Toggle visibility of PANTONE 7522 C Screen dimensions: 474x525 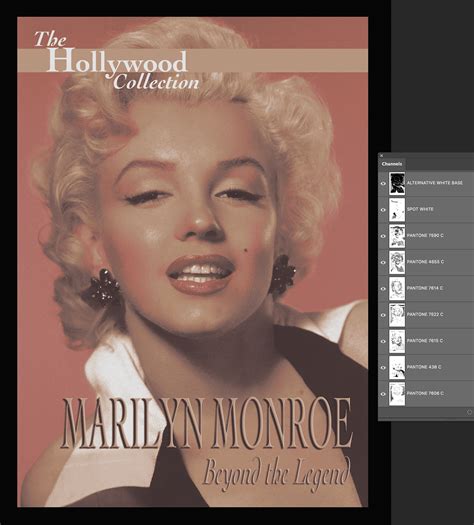[x=383, y=315]
